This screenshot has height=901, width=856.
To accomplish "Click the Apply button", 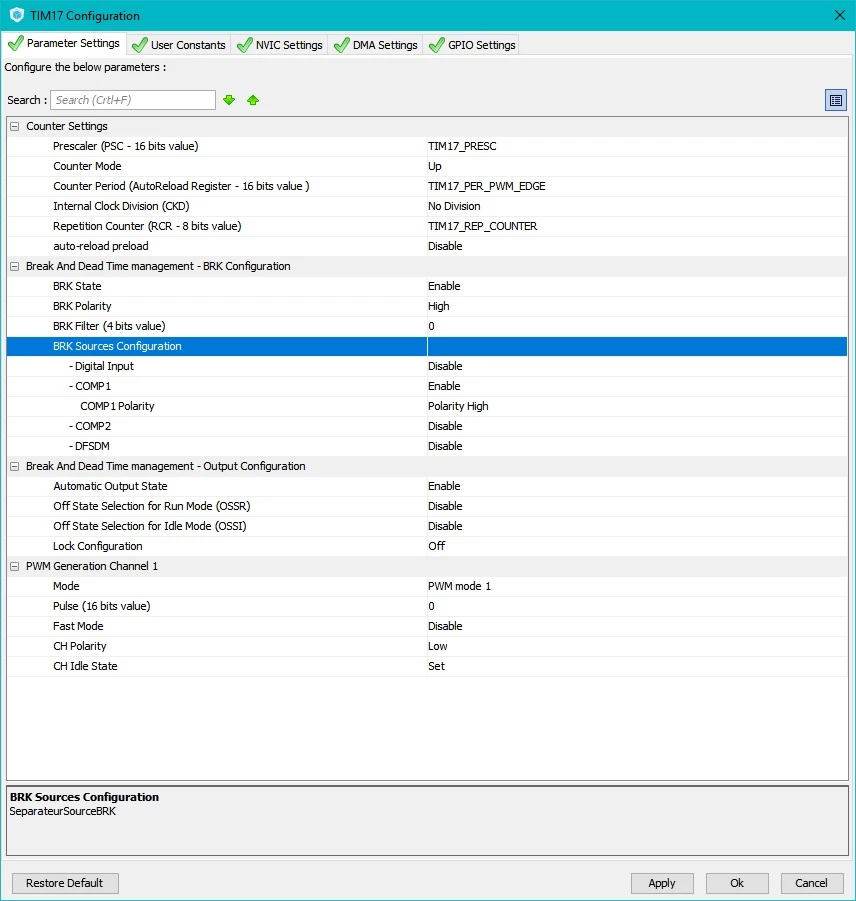I will 662,883.
